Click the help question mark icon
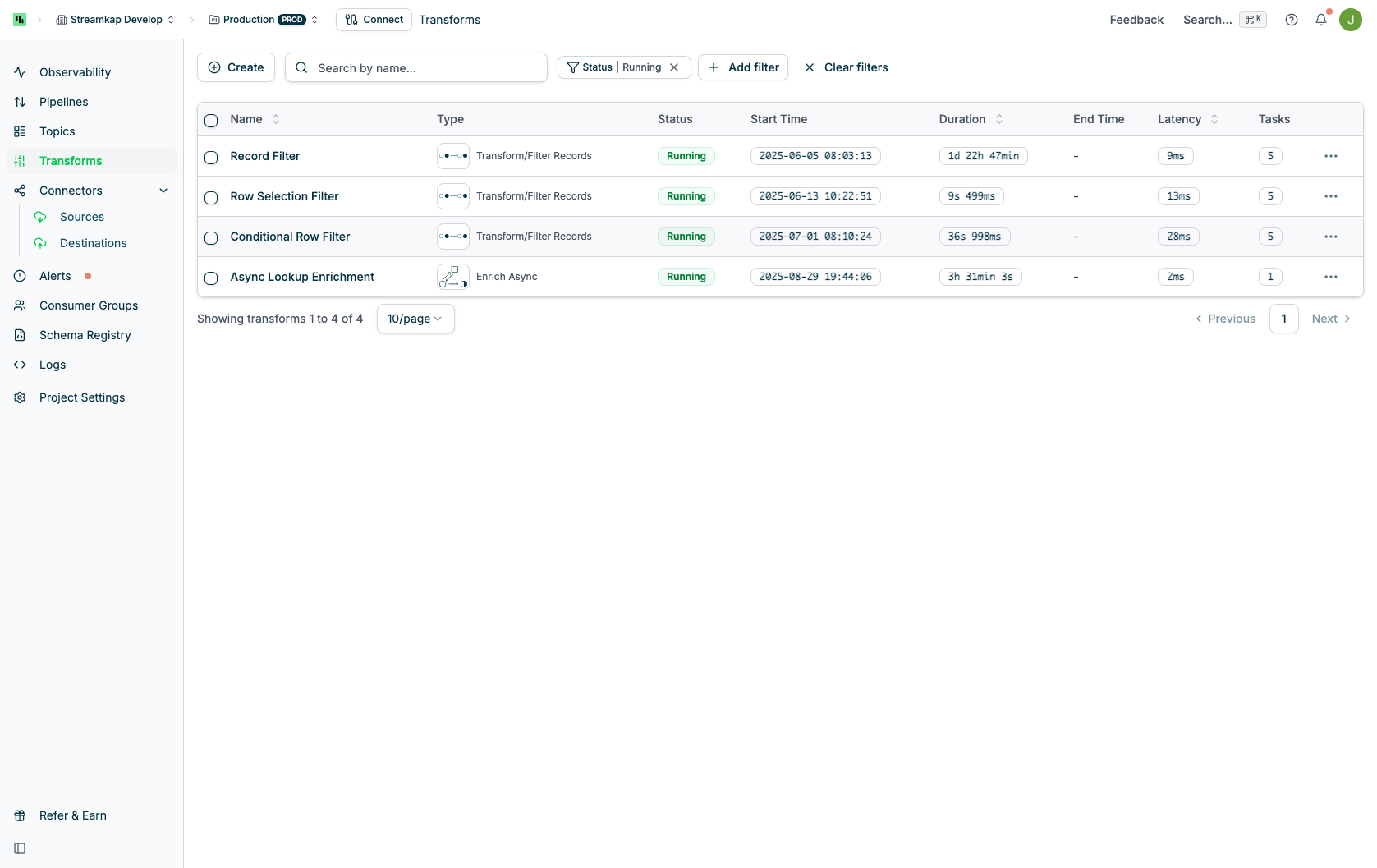 pos(1292,20)
